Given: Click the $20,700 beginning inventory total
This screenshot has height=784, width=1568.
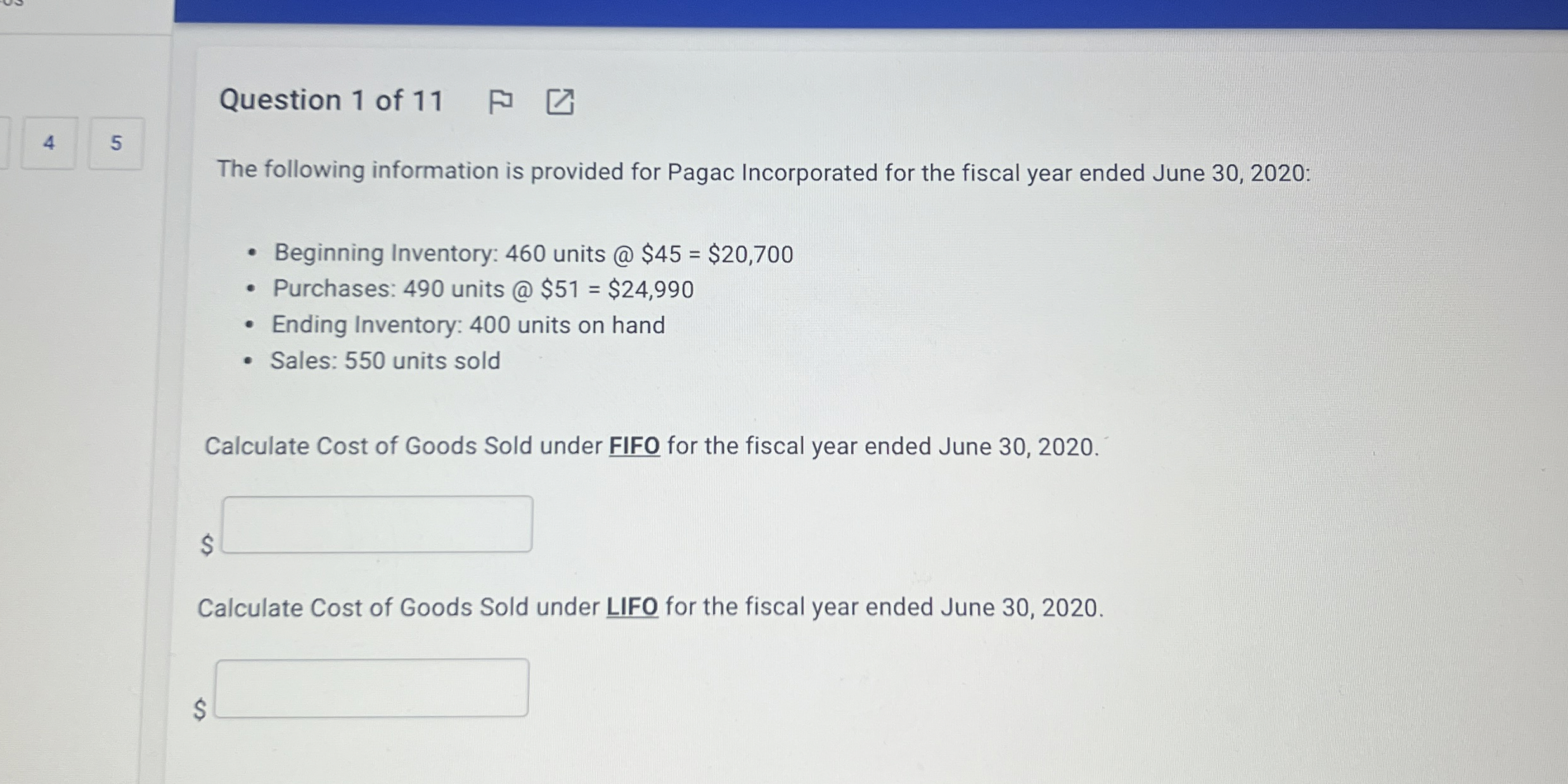Looking at the screenshot, I should click(x=750, y=255).
